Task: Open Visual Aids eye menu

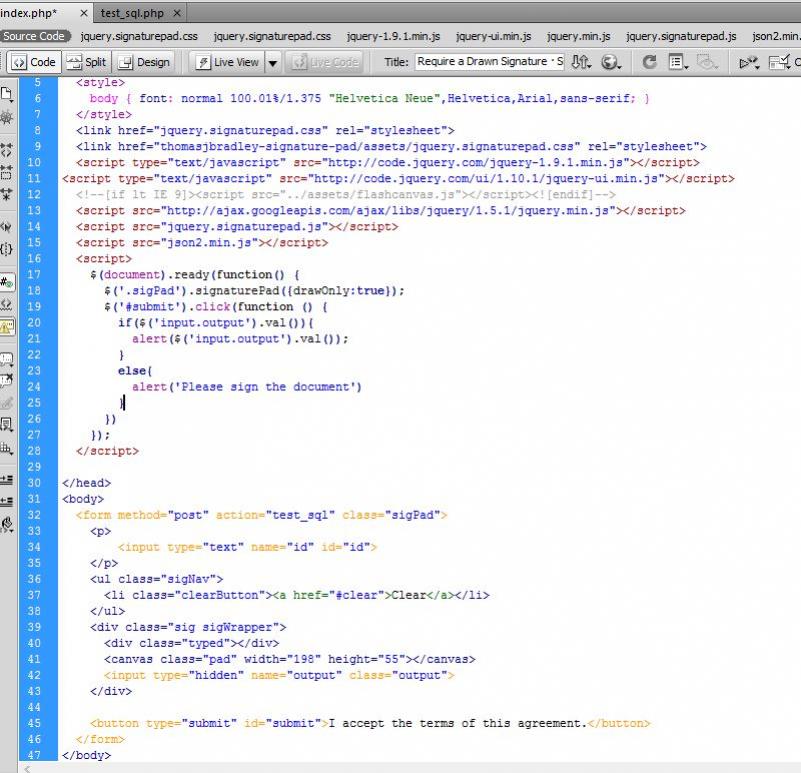Action: click(x=708, y=62)
